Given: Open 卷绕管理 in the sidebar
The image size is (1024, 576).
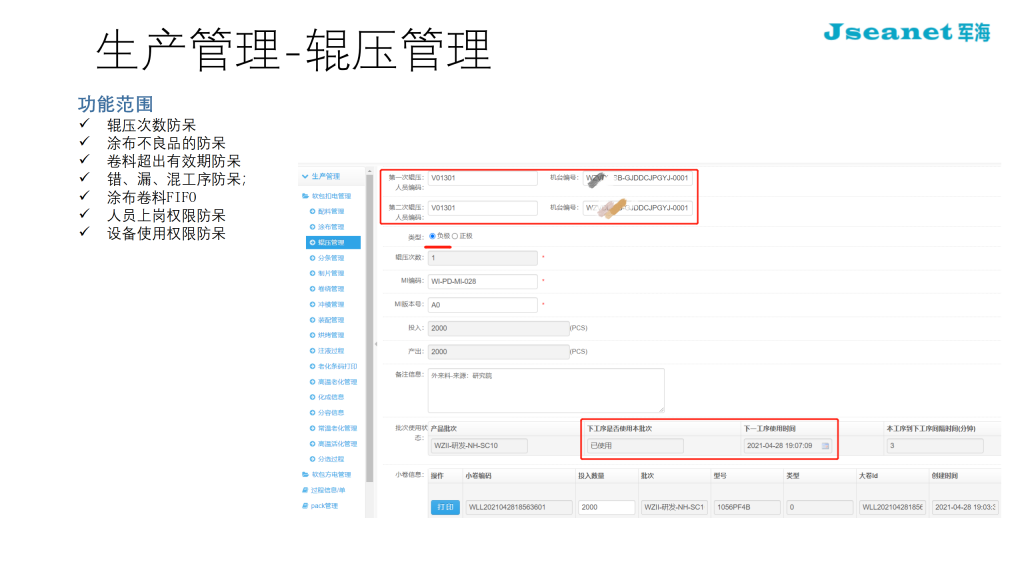Looking at the screenshot, I should tap(329, 289).
